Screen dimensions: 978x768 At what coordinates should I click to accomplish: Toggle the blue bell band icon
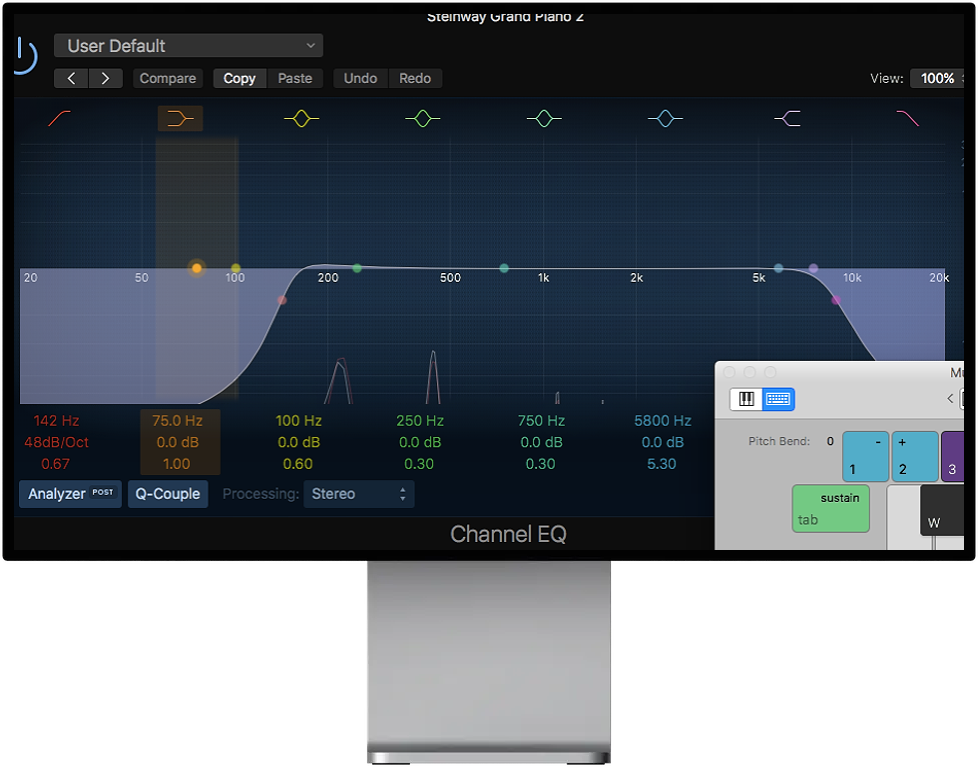665,118
